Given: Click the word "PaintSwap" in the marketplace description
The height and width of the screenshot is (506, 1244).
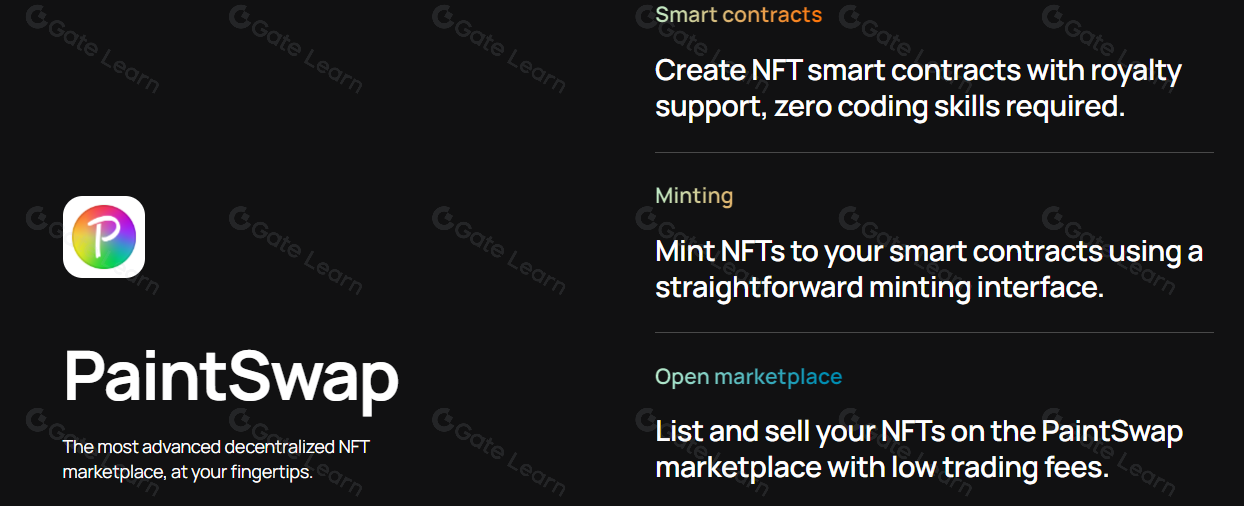Looking at the screenshot, I should tap(1112, 432).
